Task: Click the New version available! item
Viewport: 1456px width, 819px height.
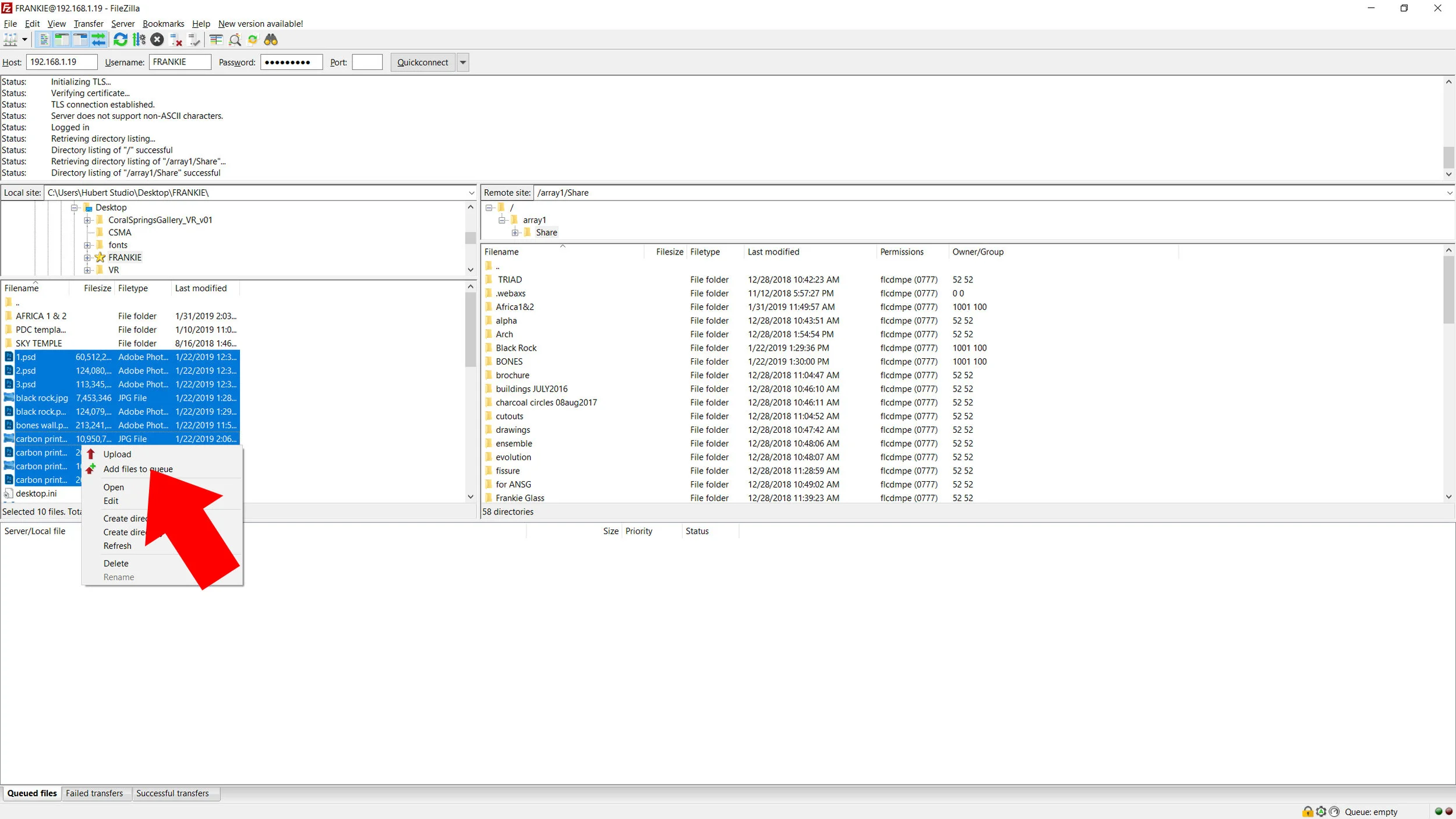Action: [x=260, y=24]
